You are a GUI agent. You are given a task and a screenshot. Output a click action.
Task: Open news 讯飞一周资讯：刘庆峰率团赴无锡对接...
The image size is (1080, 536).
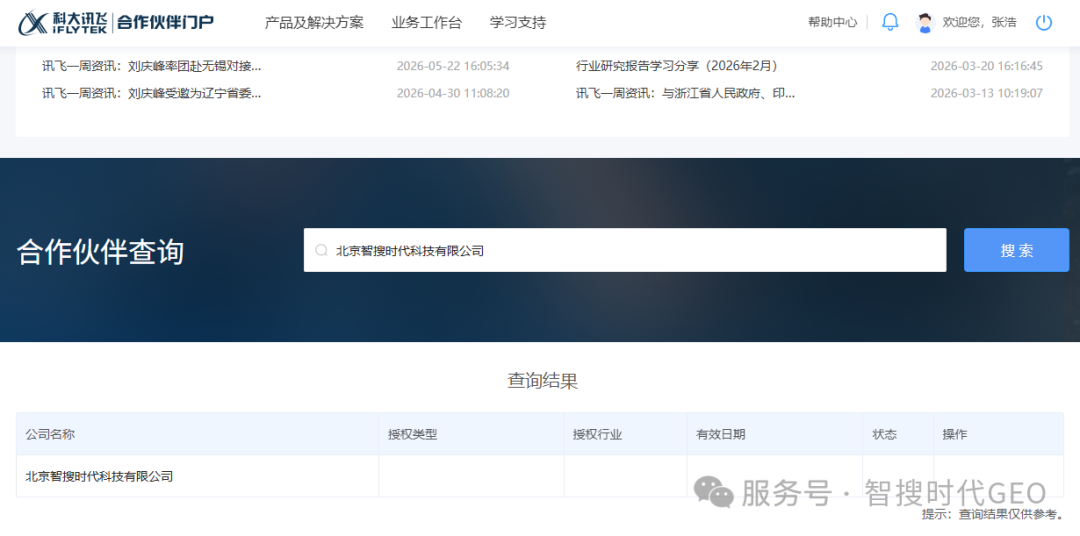tap(152, 66)
